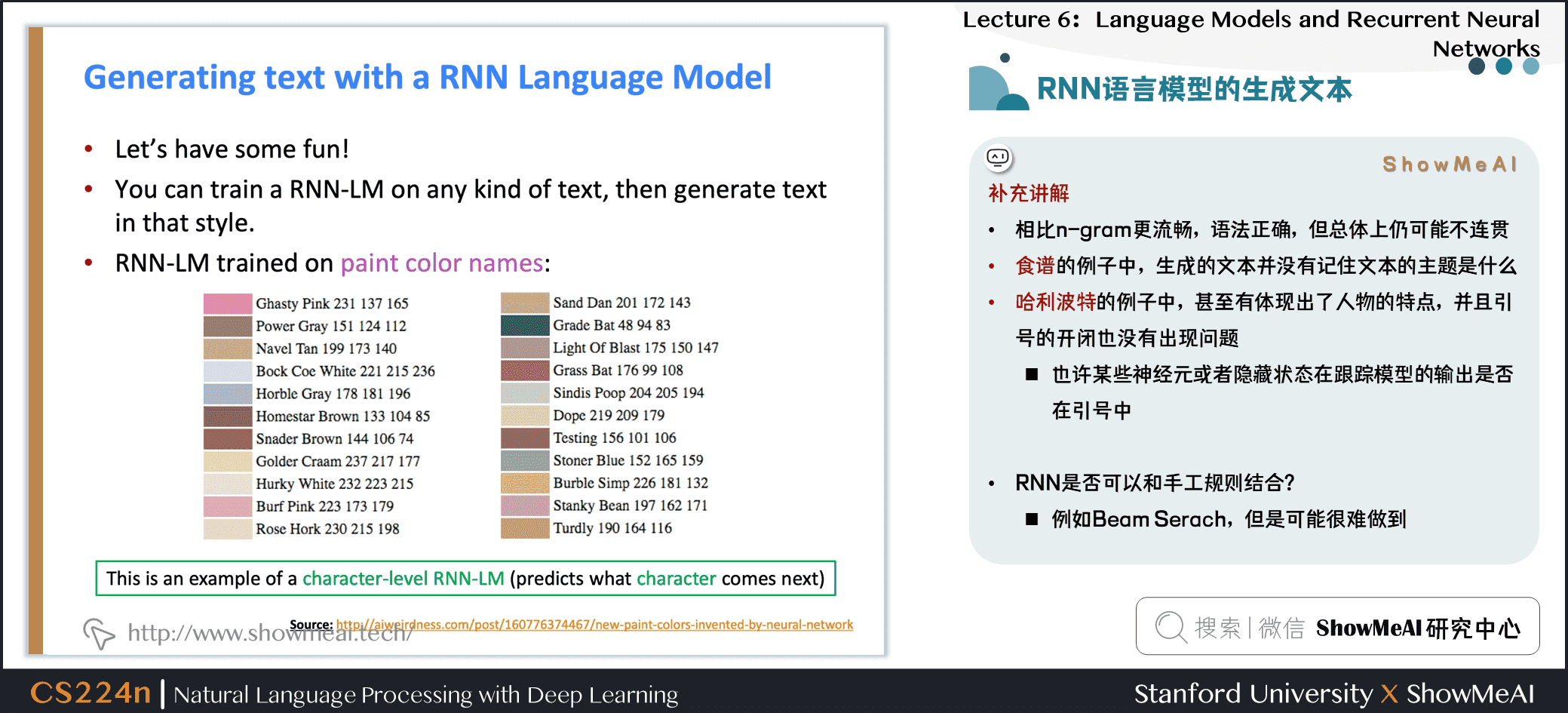Select the Dope color swatch

pos(525,416)
